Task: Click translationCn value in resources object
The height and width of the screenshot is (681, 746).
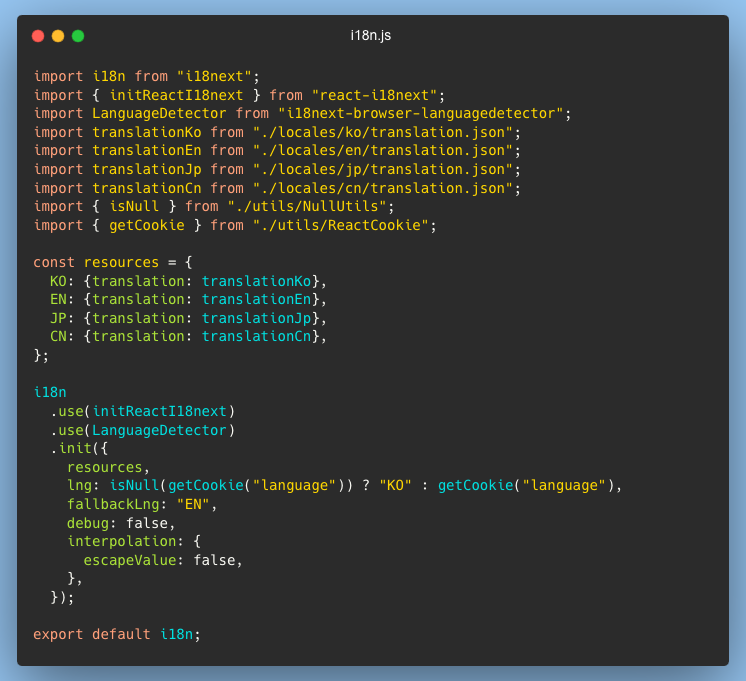Action: pos(256,337)
